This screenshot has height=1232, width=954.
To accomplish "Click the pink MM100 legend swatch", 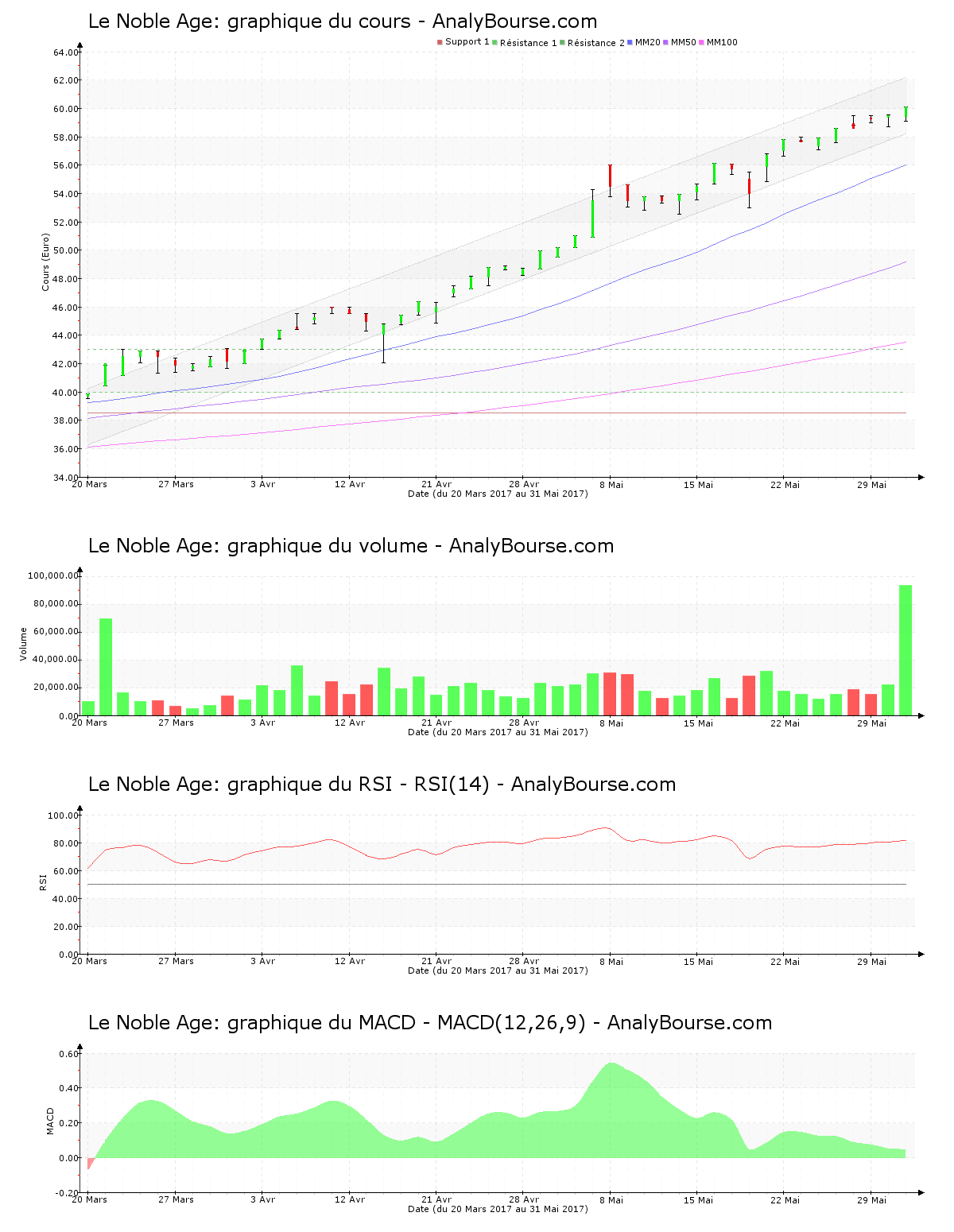I will 702,42.
